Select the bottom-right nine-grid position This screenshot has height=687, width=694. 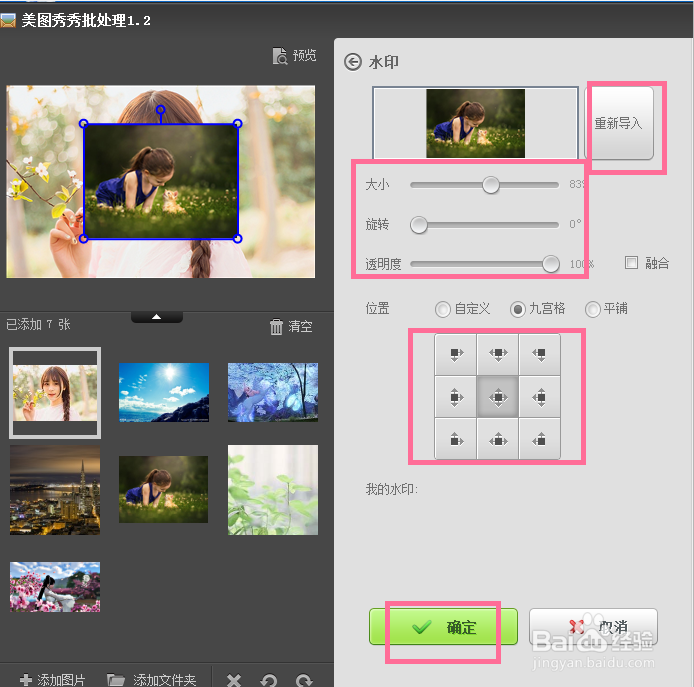(x=540, y=439)
